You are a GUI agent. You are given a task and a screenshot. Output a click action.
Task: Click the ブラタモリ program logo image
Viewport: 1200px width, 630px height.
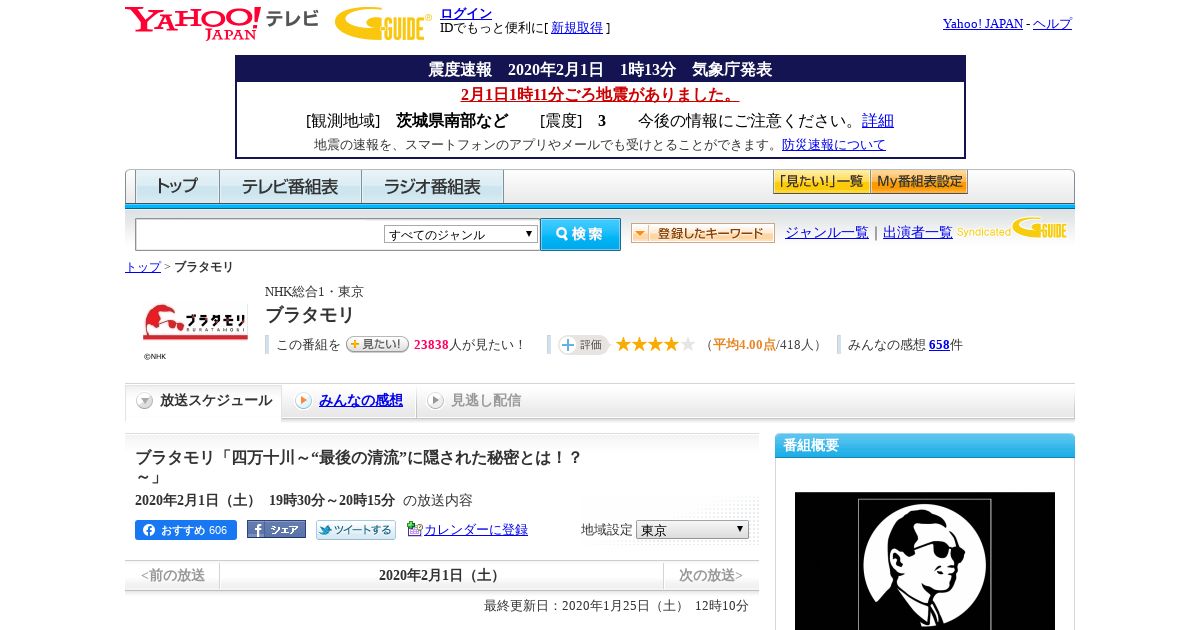pyautogui.click(x=195, y=322)
